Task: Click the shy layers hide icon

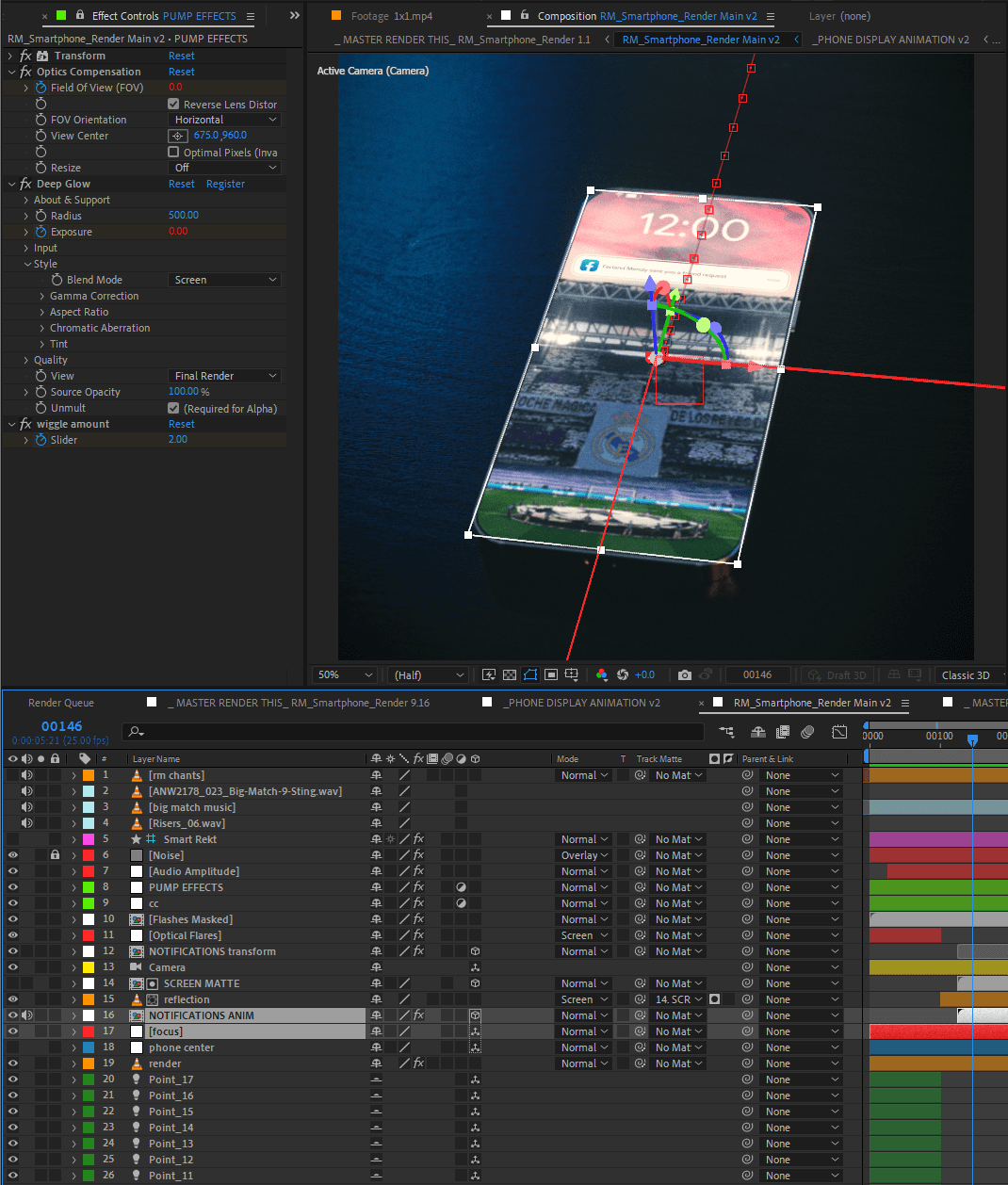Action: tap(758, 732)
